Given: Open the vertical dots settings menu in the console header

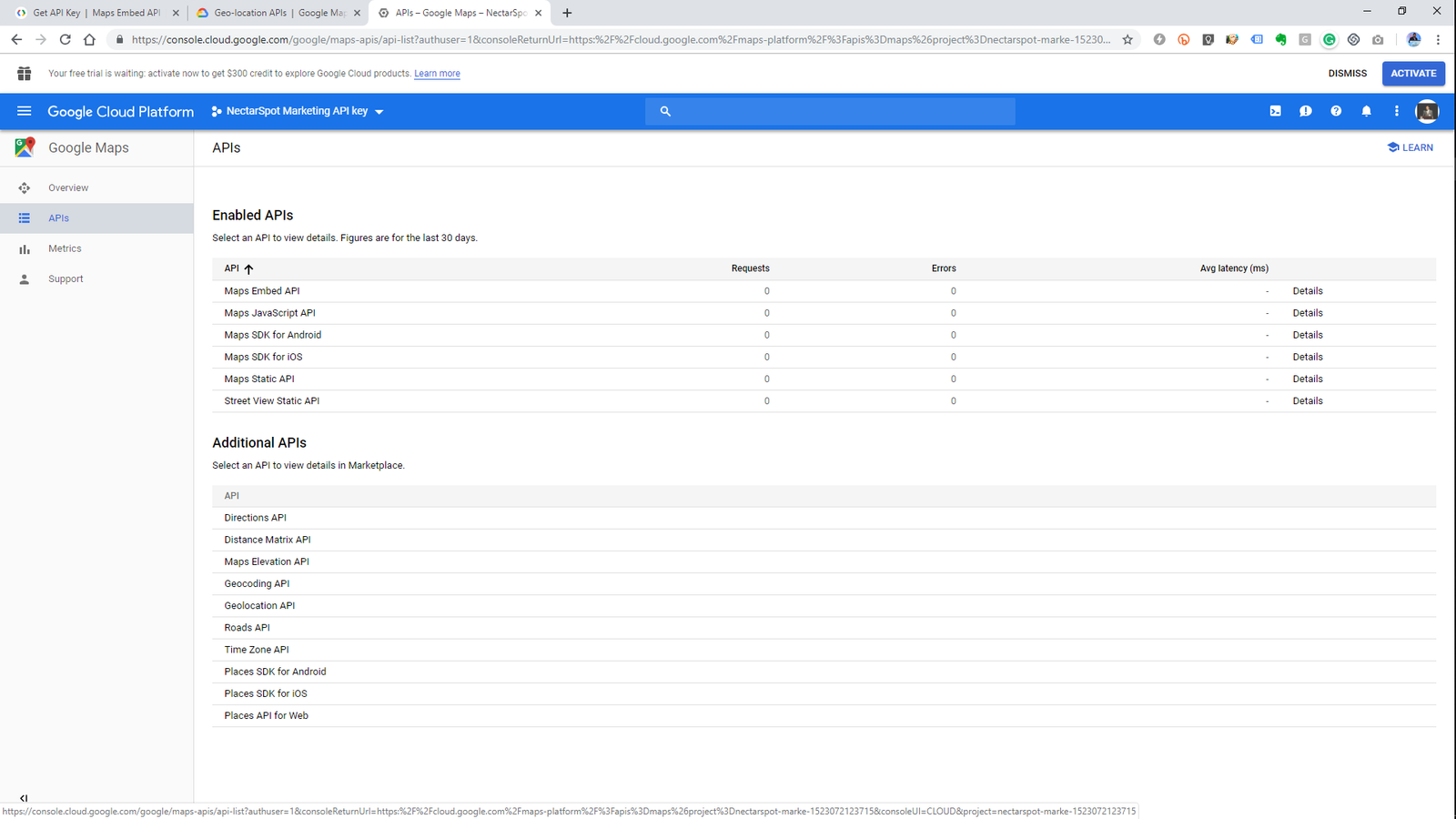Looking at the screenshot, I should point(1396,111).
